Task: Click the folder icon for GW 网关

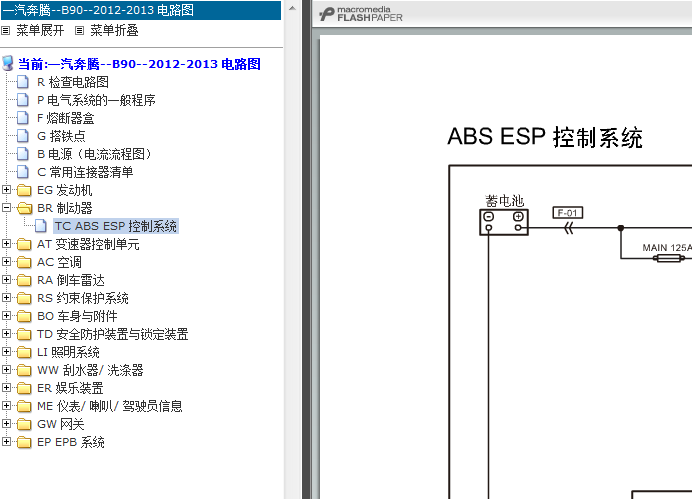Action: coord(24,424)
